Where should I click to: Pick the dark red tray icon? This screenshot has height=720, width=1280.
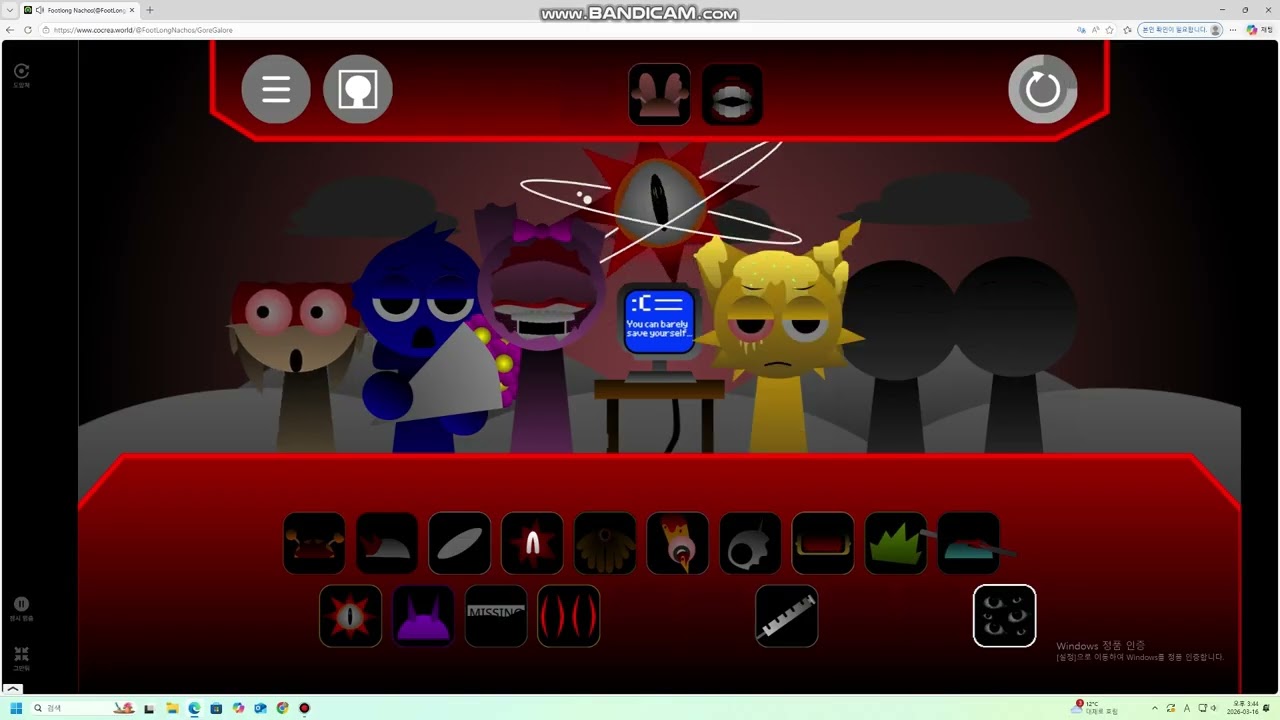[x=823, y=543]
